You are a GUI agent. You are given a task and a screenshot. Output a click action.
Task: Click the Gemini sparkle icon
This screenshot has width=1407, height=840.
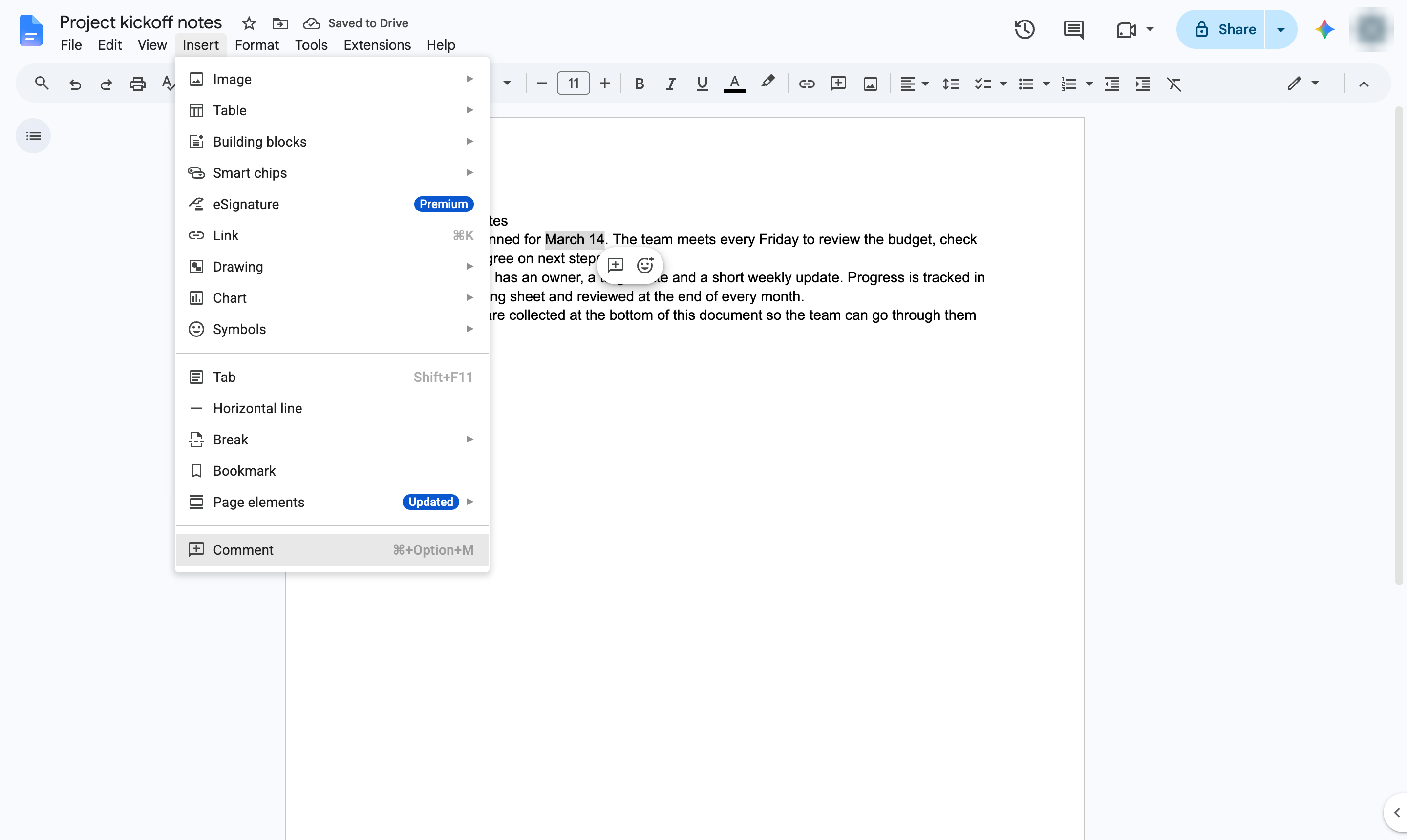[1324, 29]
